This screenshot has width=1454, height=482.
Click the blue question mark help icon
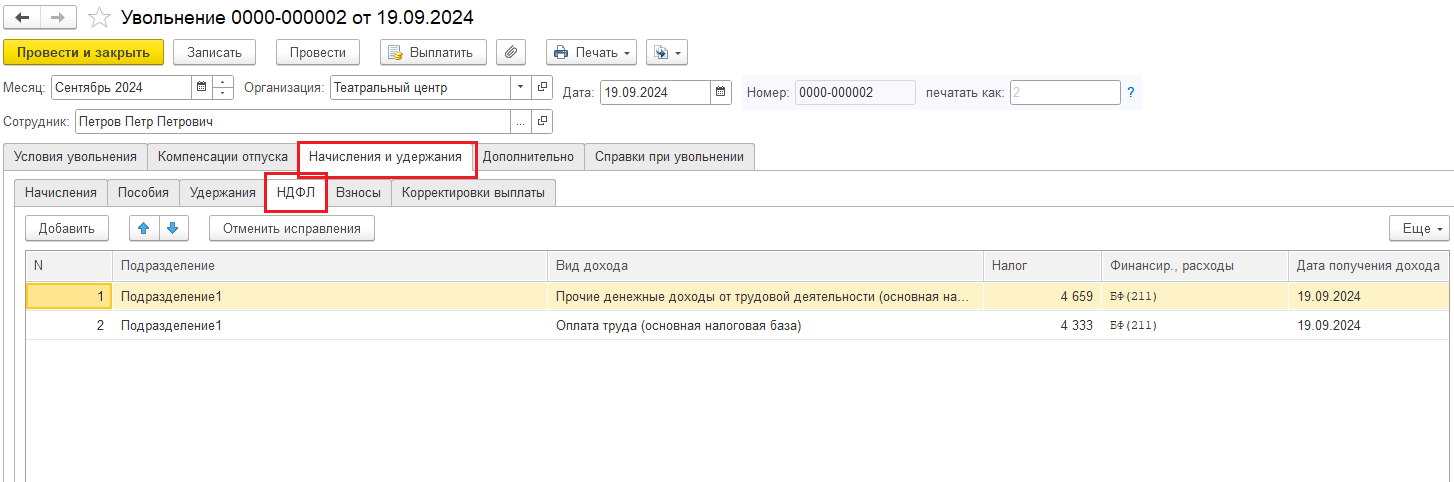tap(1131, 93)
